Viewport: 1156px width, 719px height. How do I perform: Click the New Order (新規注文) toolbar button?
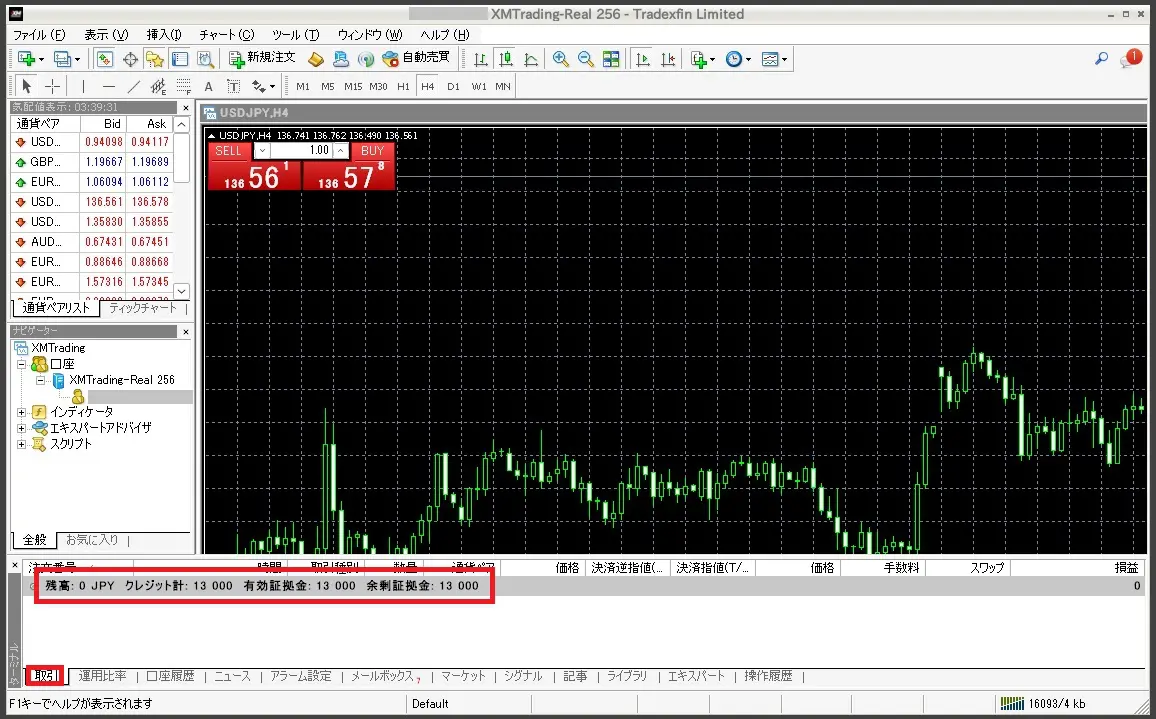tap(262, 59)
